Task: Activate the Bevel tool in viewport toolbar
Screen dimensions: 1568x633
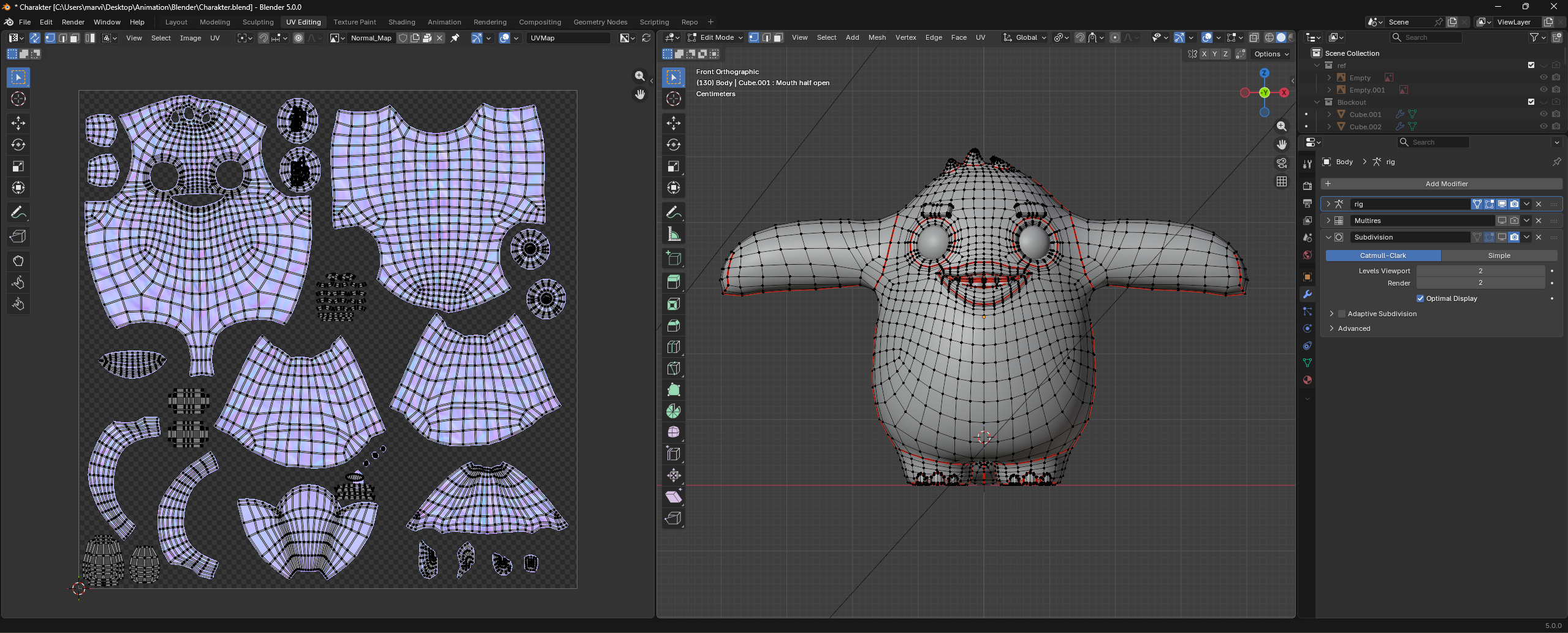Action: pyautogui.click(x=674, y=326)
